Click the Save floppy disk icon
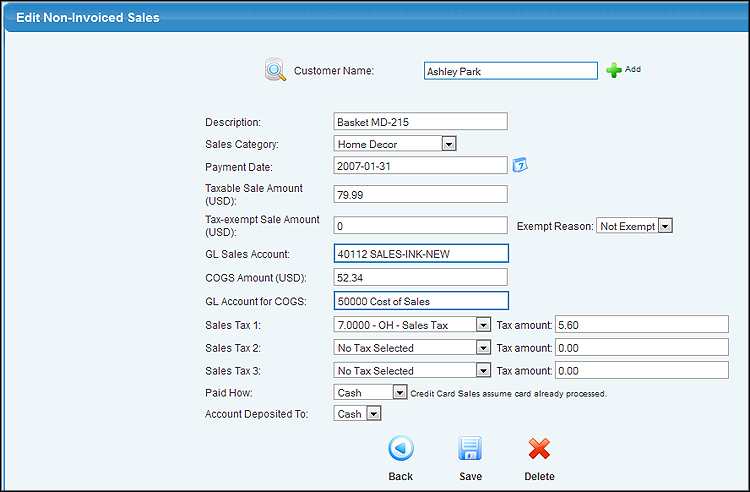This screenshot has height=492, width=750. click(470, 448)
